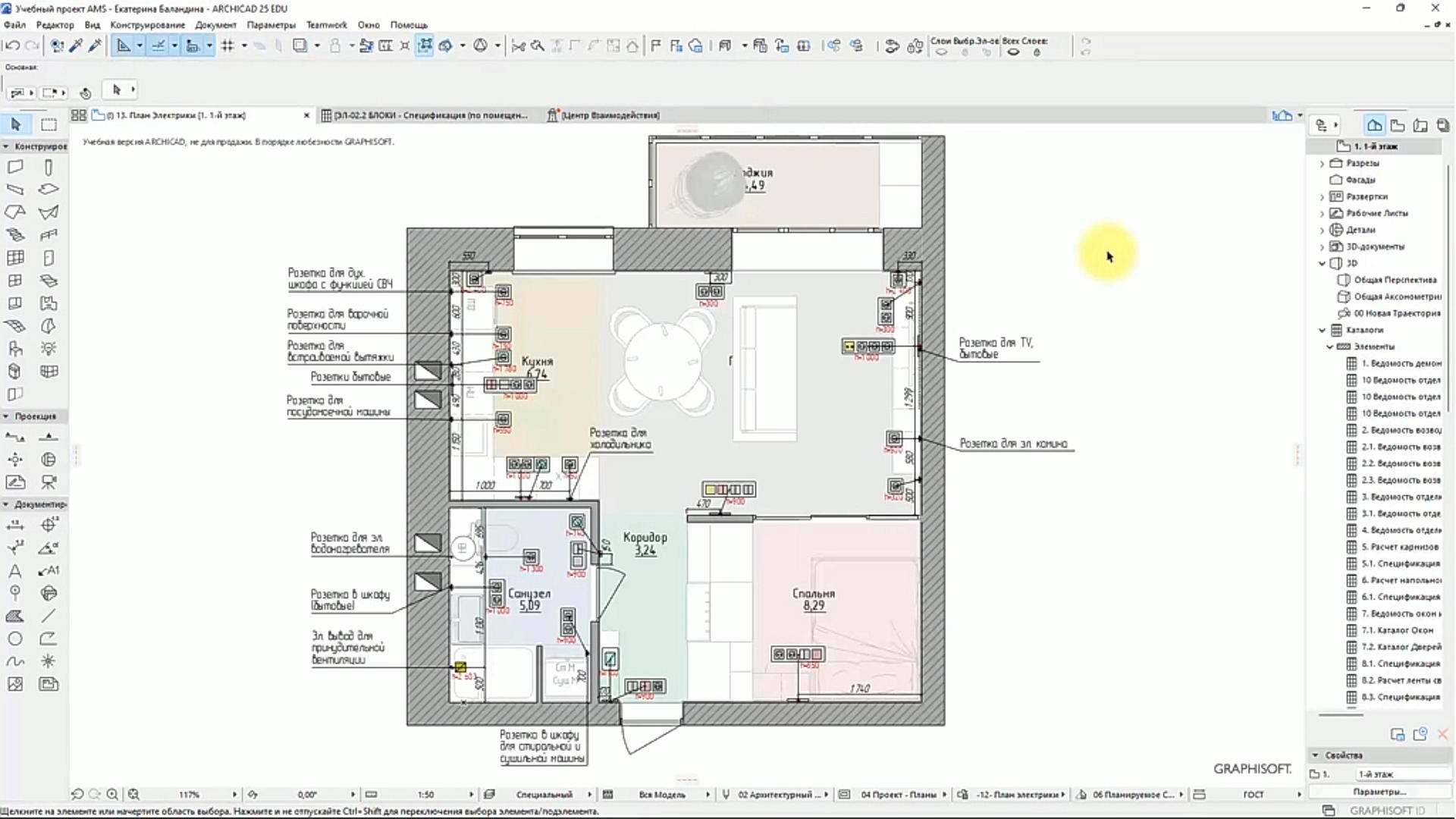This screenshot has height=819, width=1456.
Task: Select the Marquee tool
Action: tap(49, 124)
